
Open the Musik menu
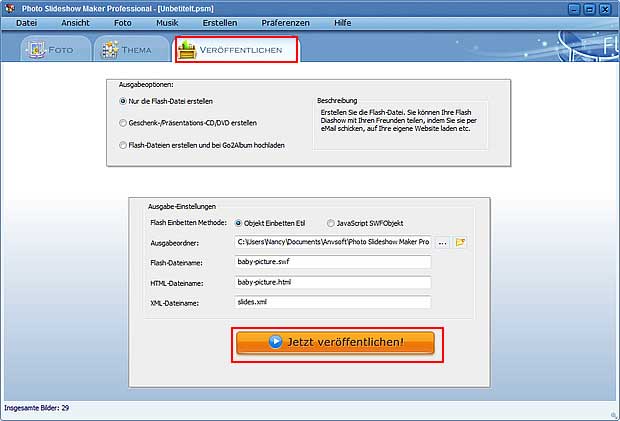(x=167, y=23)
